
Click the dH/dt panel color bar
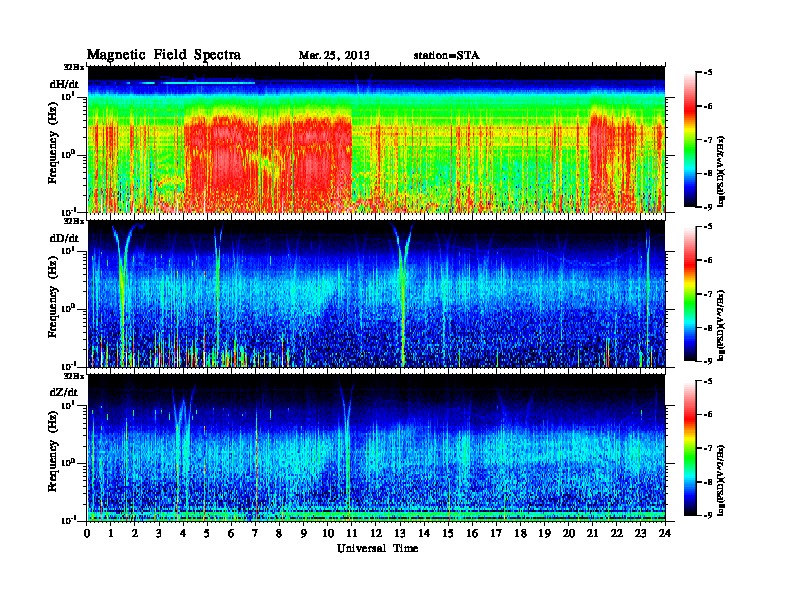coord(690,140)
